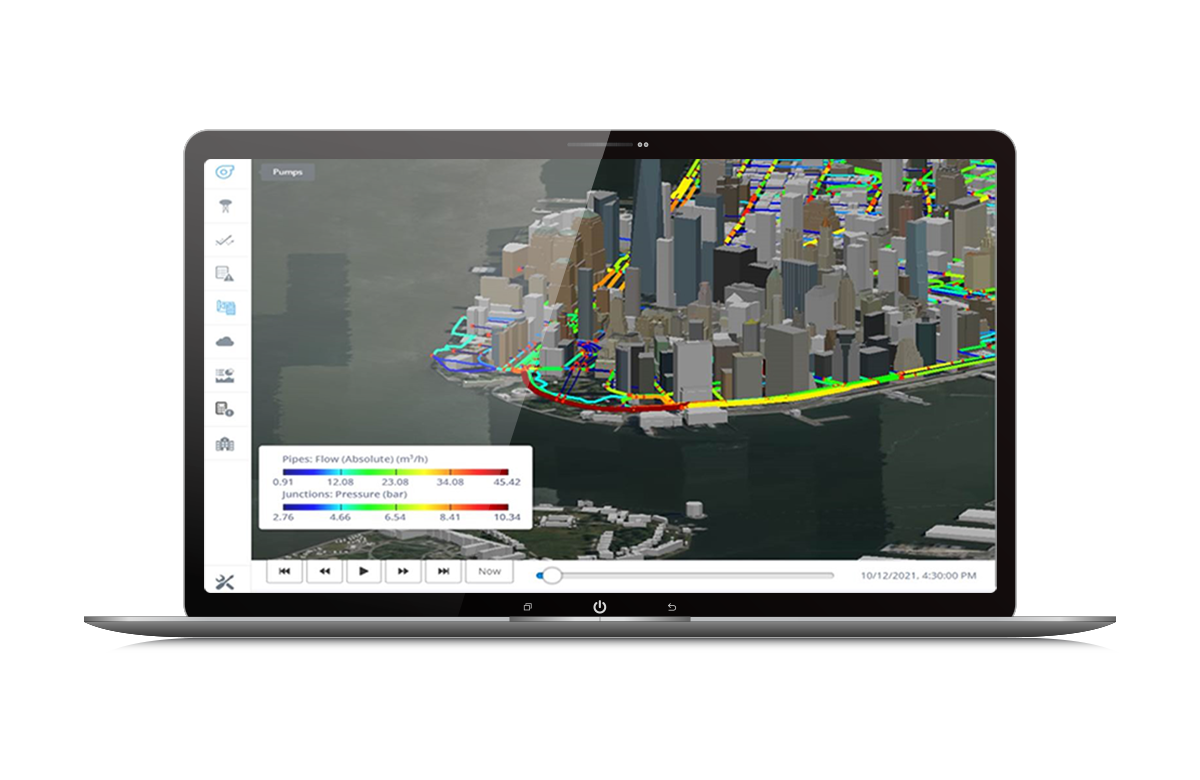Click the Pumps tooltip label
1200x780 pixels.
pos(288,172)
